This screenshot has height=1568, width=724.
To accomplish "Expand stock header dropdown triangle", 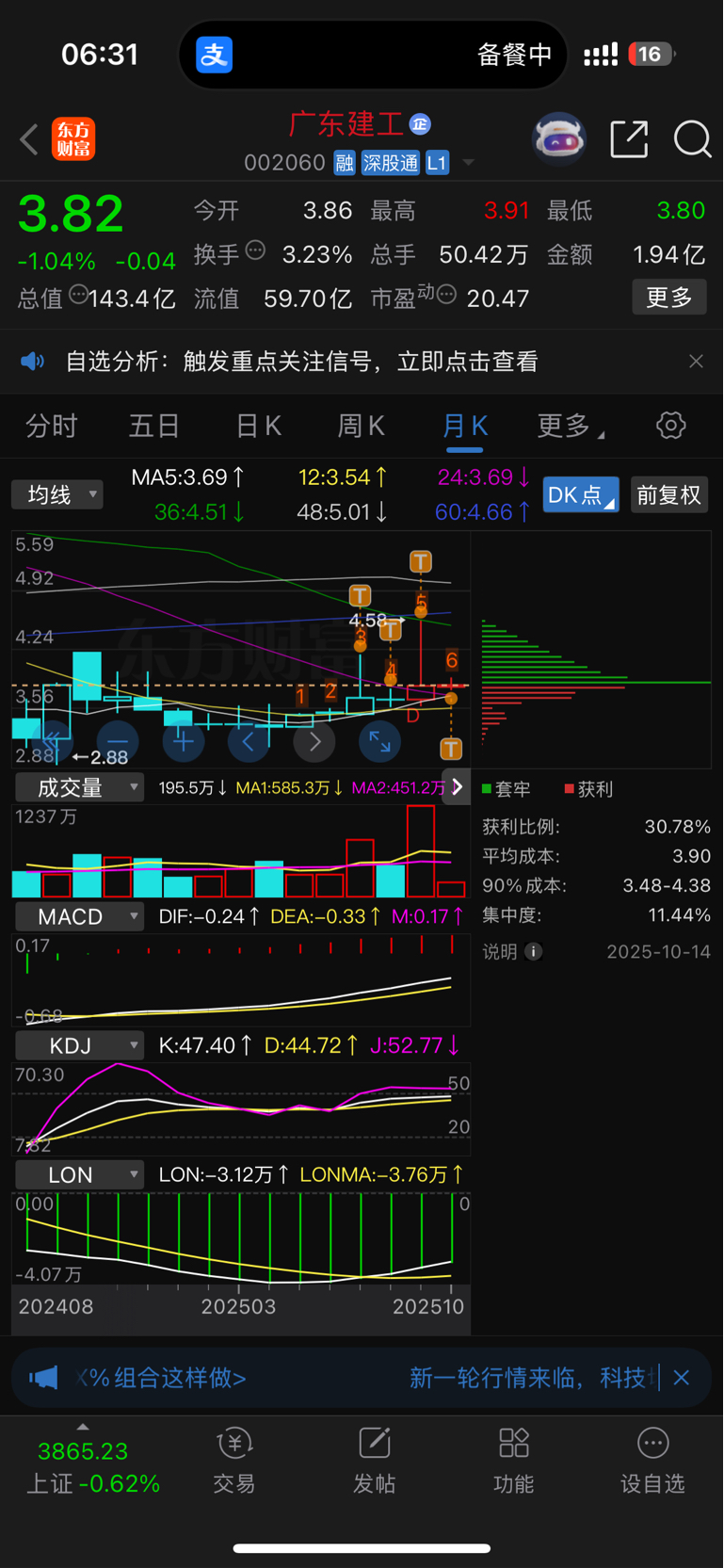I will [x=468, y=163].
